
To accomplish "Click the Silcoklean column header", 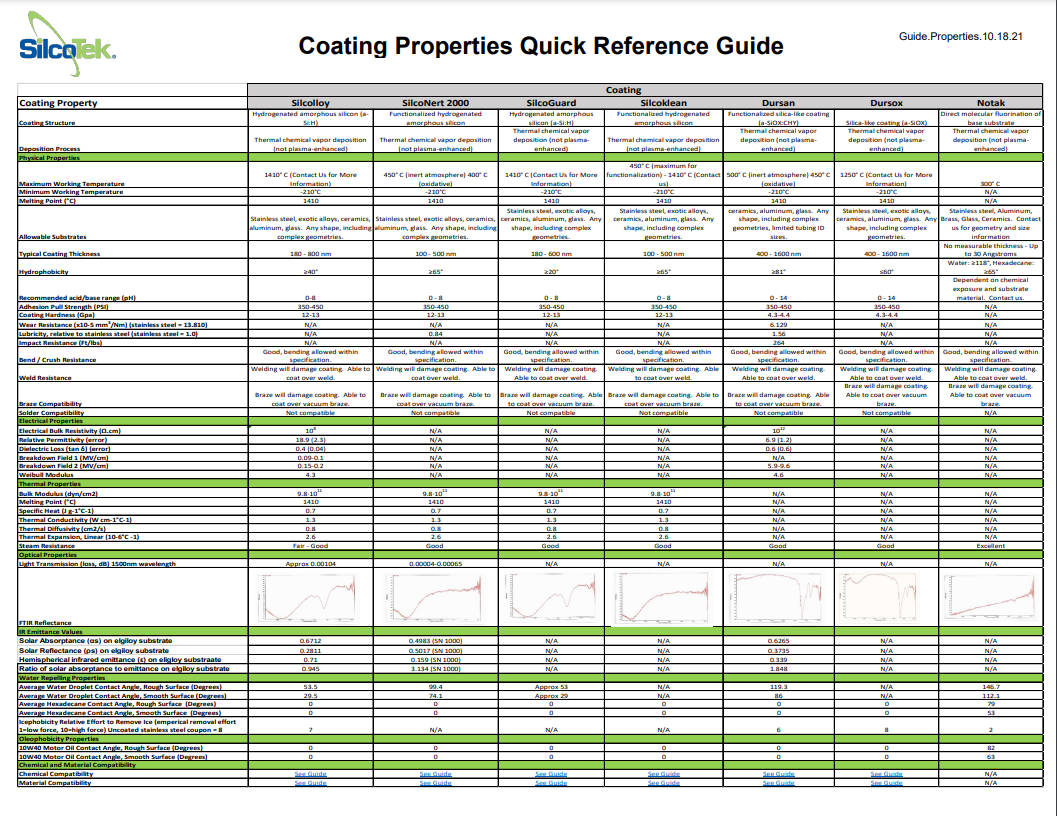I will [663, 103].
